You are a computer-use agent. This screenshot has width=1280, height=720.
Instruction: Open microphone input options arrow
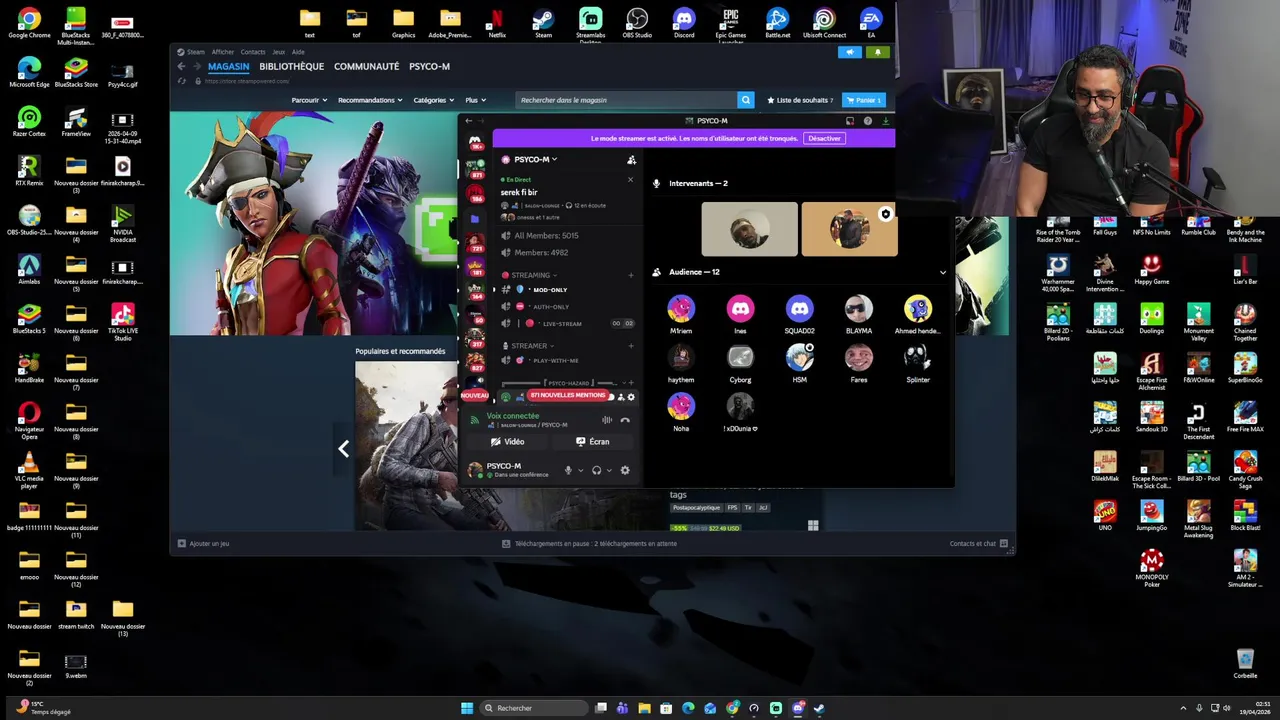point(580,470)
